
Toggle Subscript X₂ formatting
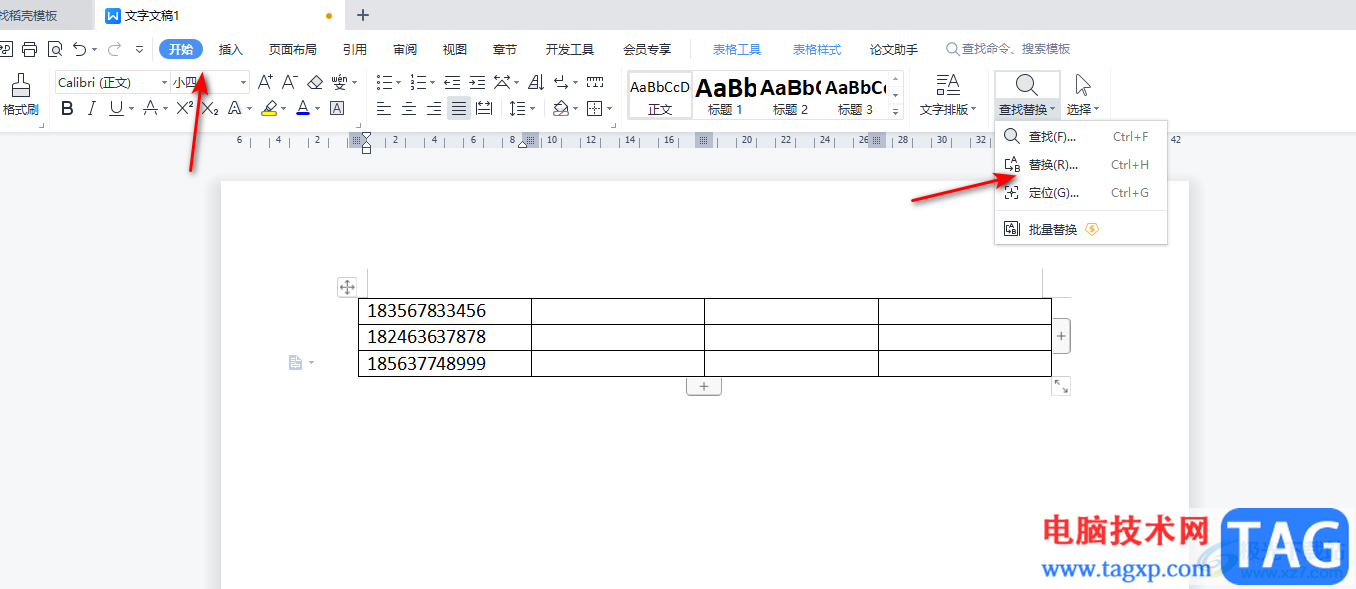[210, 108]
